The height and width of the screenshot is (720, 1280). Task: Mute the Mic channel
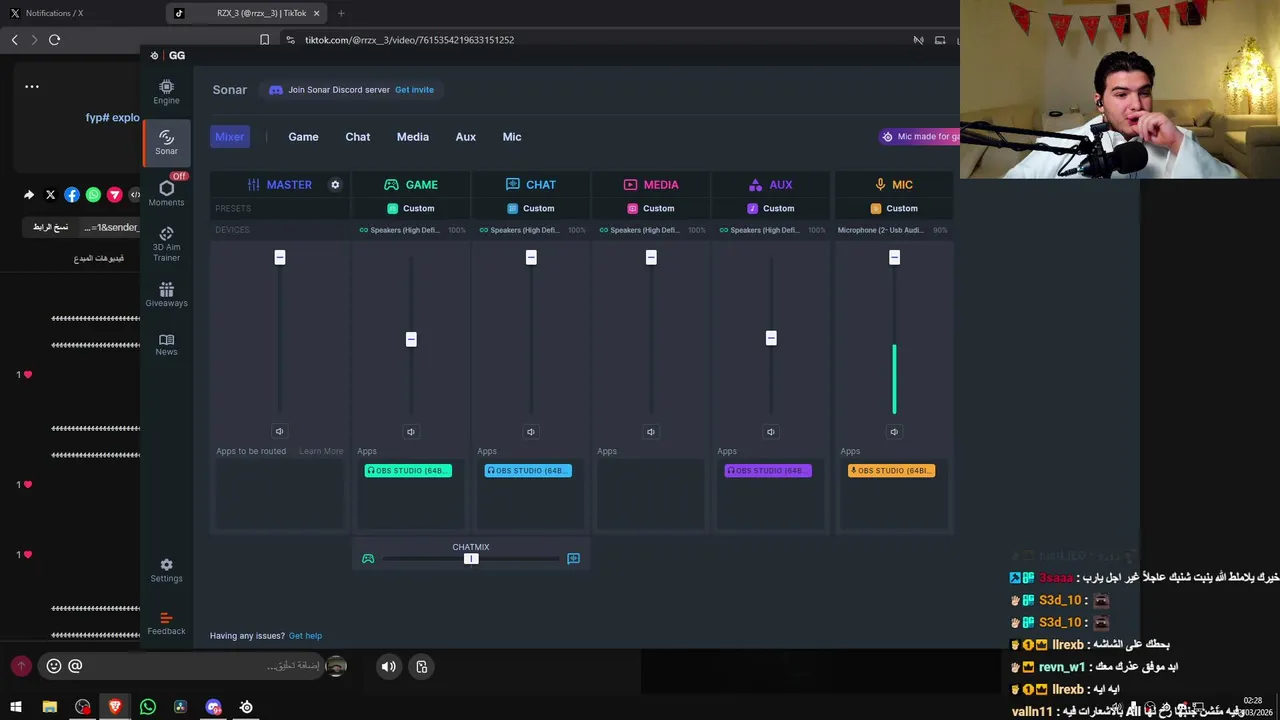point(894,432)
